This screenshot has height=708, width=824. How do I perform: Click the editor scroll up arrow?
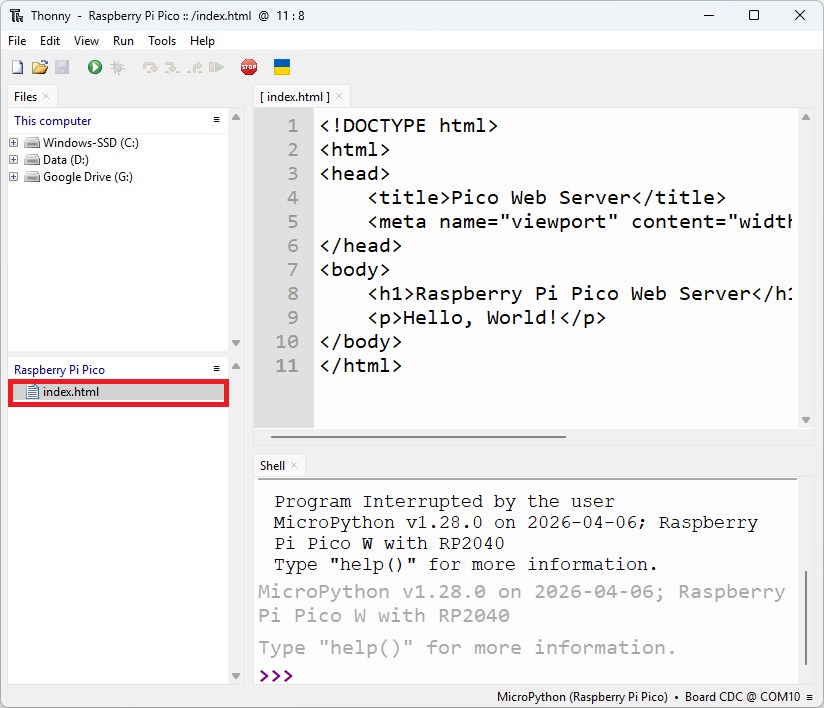tap(806, 117)
